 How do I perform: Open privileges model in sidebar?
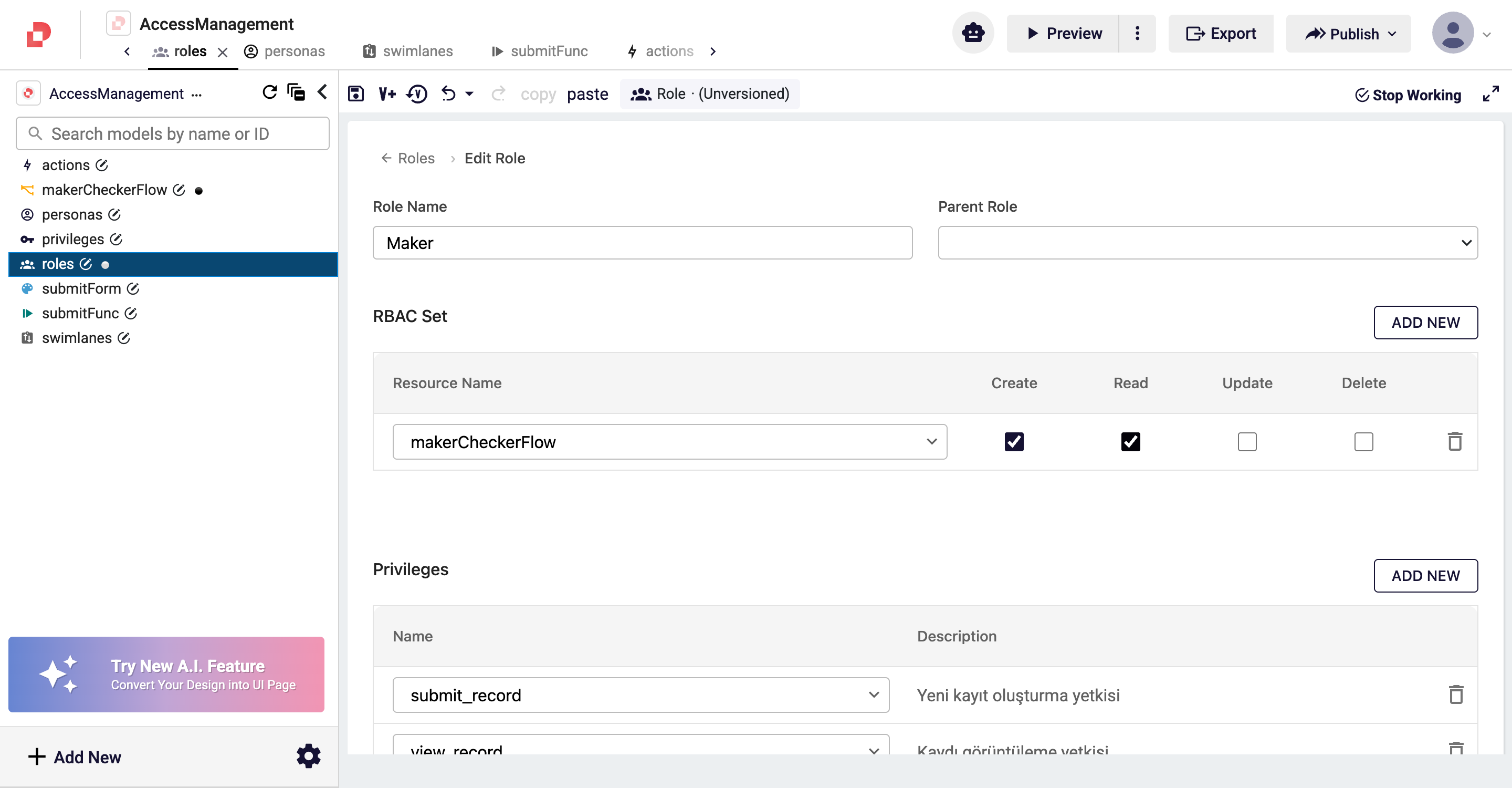click(x=73, y=239)
